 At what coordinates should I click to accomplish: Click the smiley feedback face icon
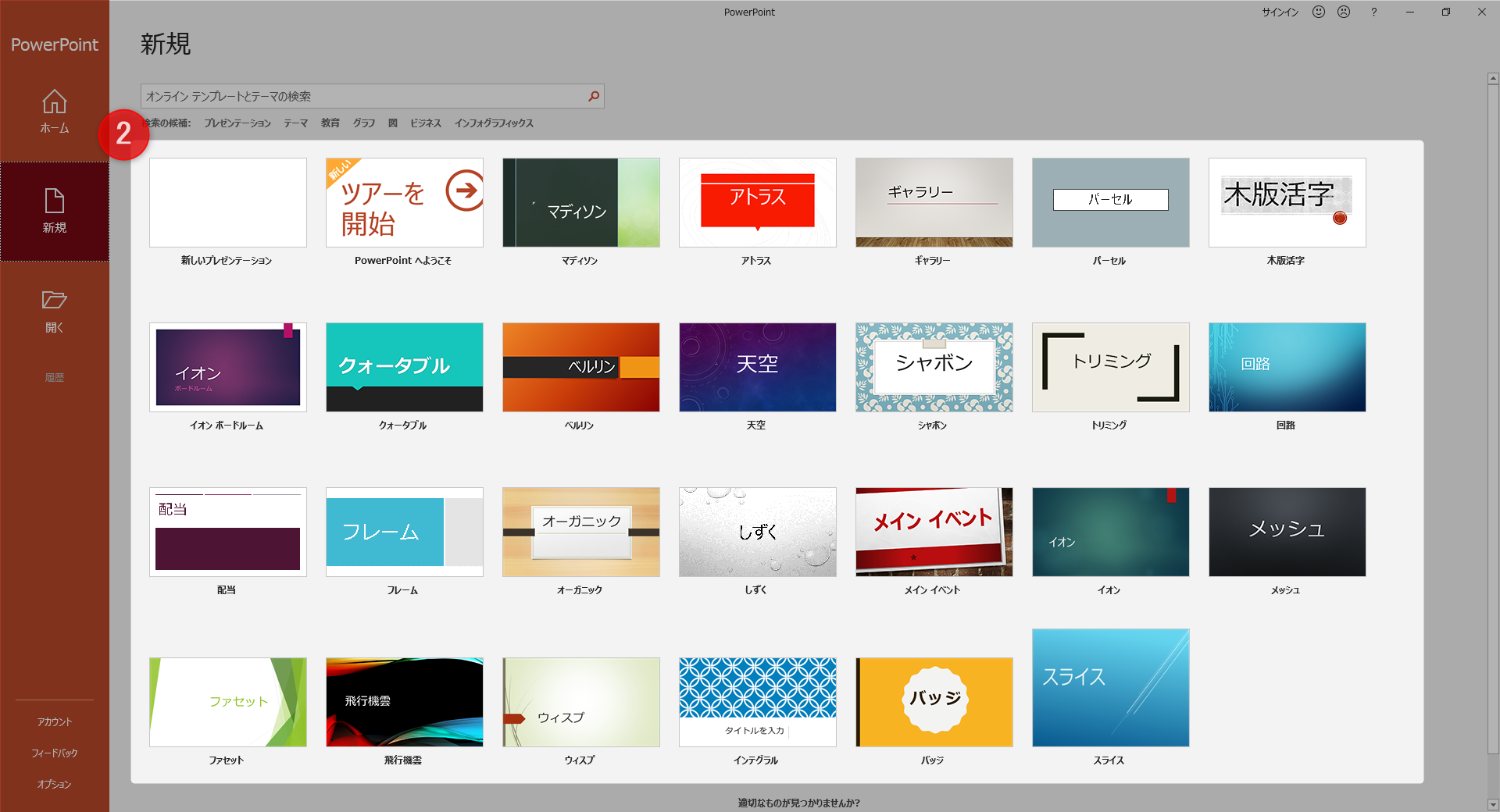coord(1319,12)
